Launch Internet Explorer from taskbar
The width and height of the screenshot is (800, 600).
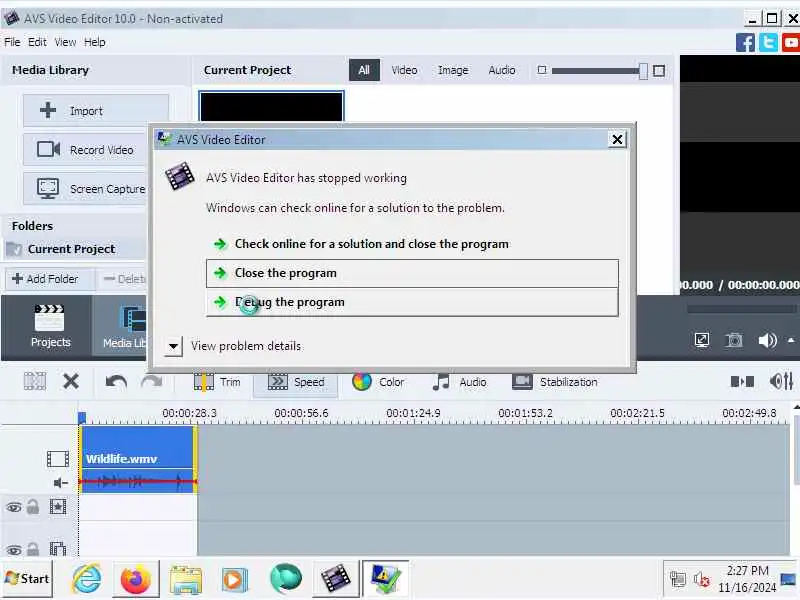[x=86, y=579]
